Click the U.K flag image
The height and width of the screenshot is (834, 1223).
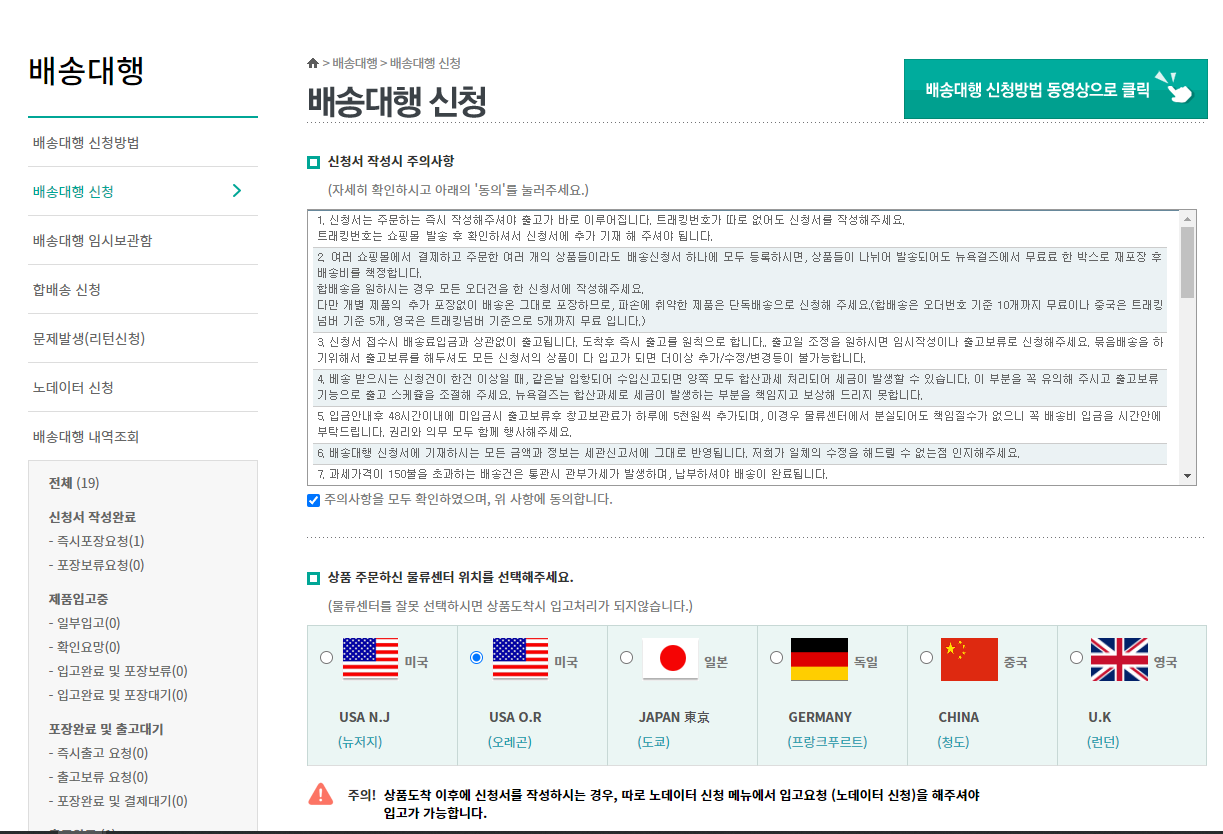(1119, 658)
